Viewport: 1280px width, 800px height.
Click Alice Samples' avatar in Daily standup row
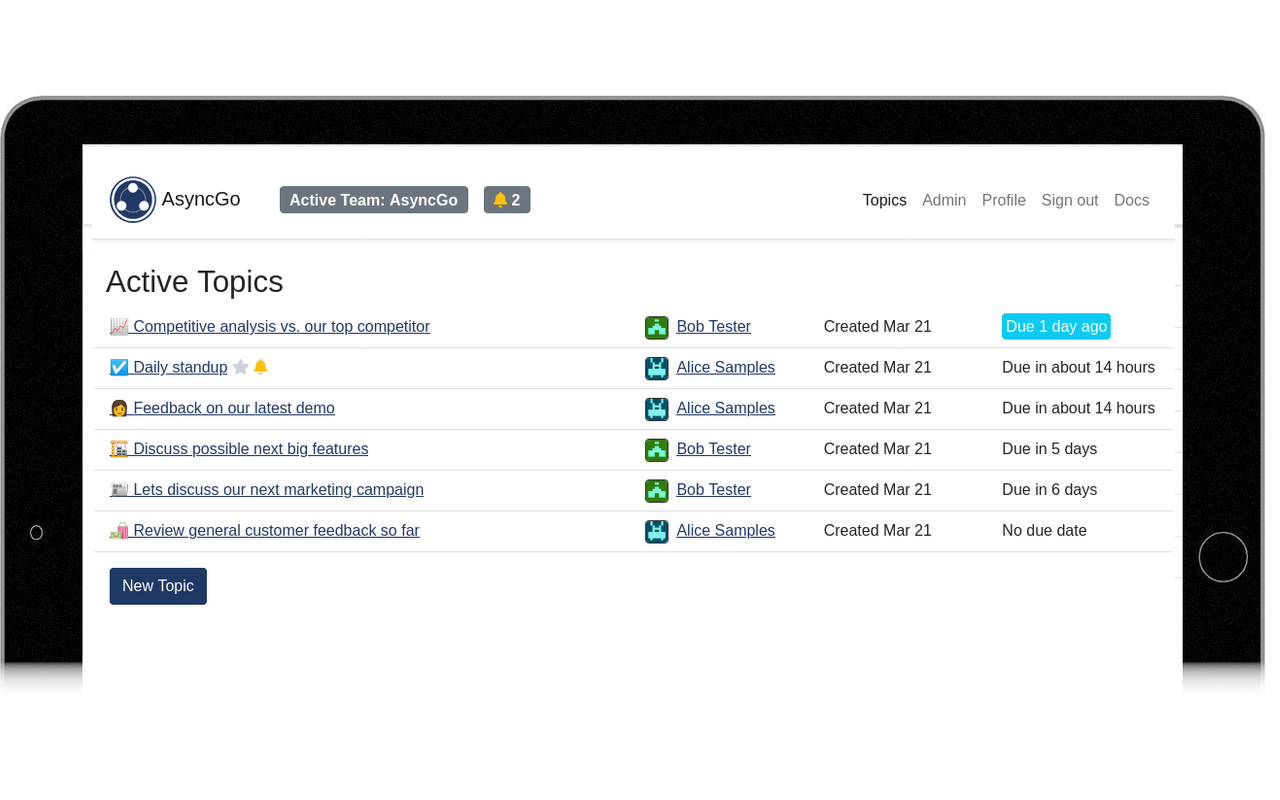657,368
